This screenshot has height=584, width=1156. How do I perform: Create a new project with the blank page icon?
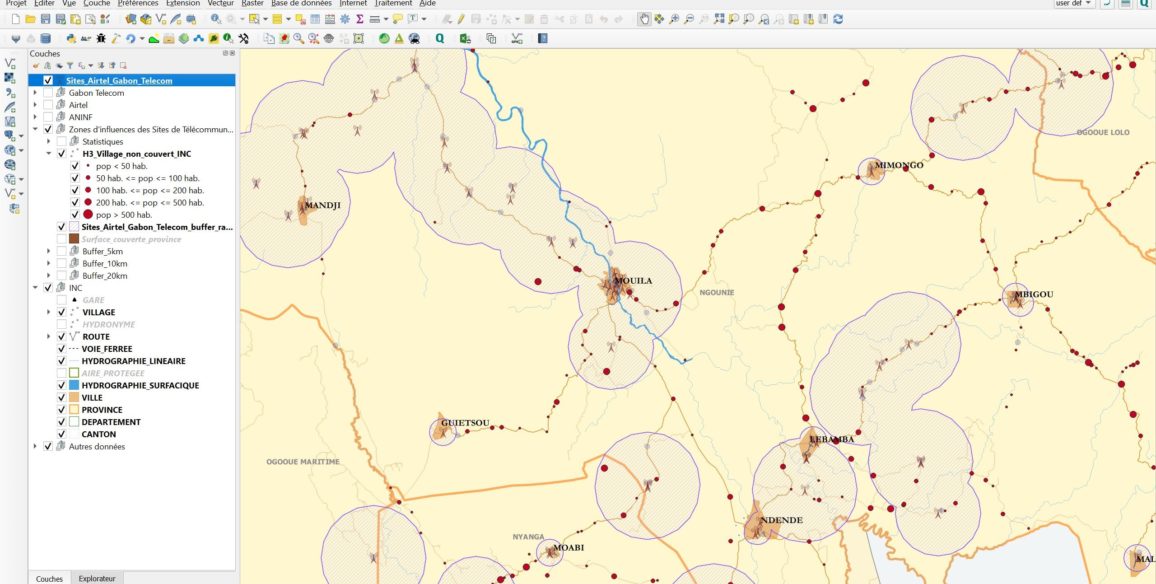(15, 19)
